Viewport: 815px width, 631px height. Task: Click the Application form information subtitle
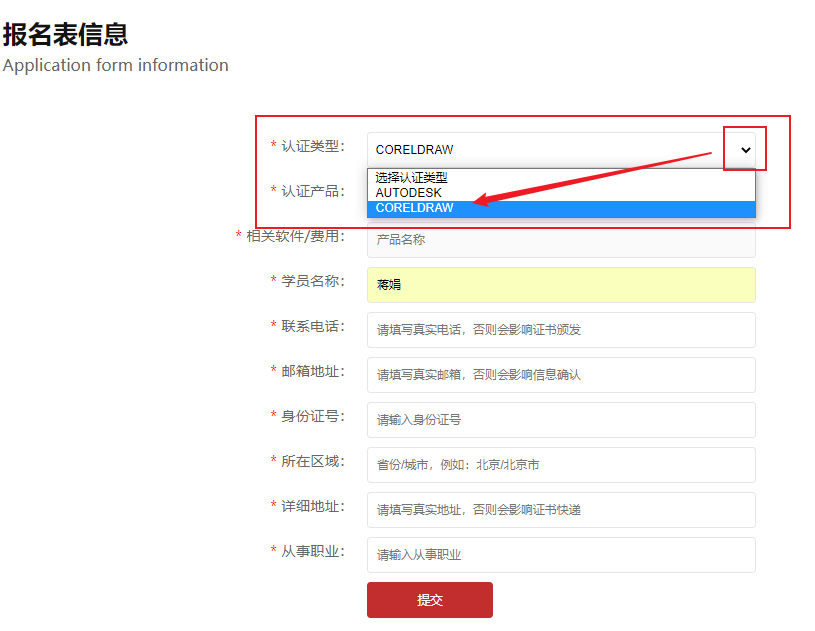[115, 65]
